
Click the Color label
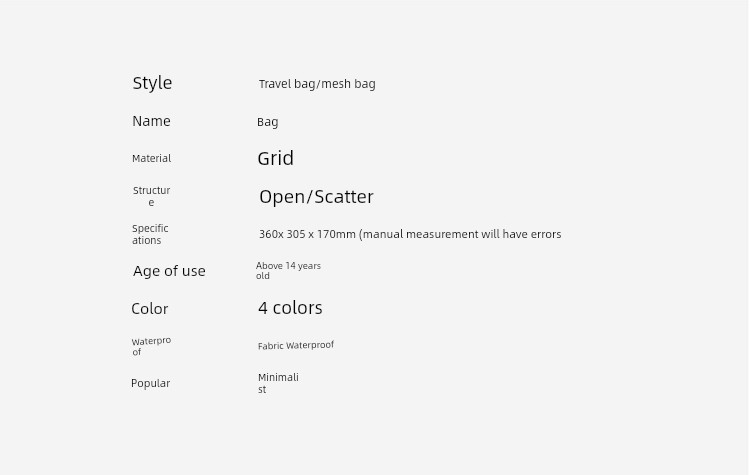click(x=150, y=309)
